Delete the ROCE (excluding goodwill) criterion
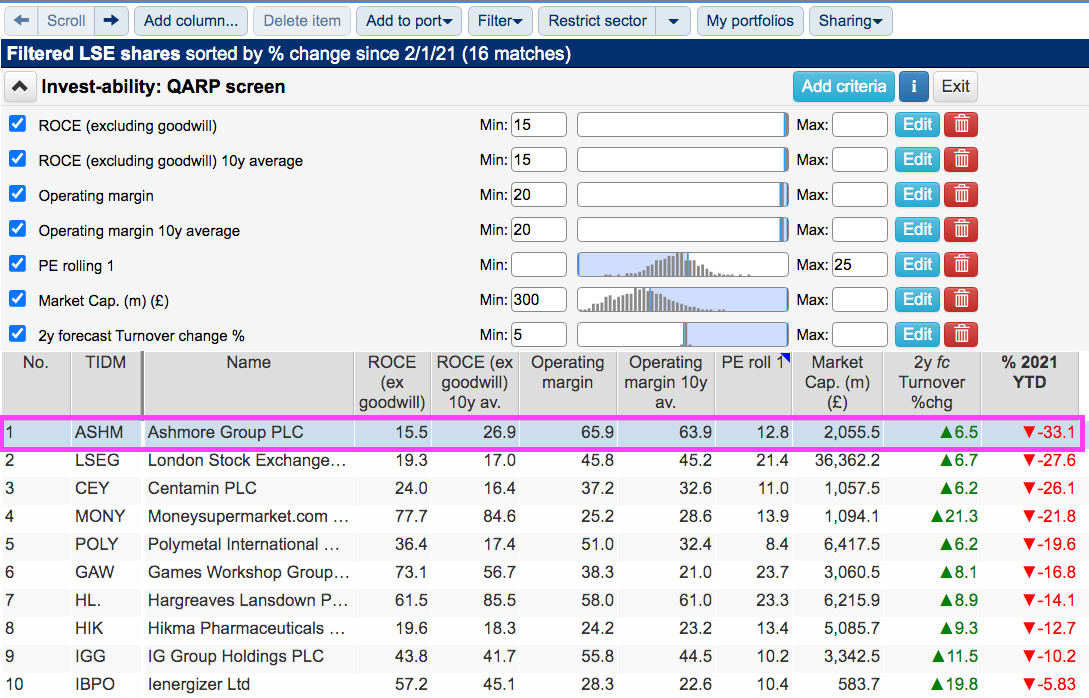 pyautogui.click(x=961, y=125)
